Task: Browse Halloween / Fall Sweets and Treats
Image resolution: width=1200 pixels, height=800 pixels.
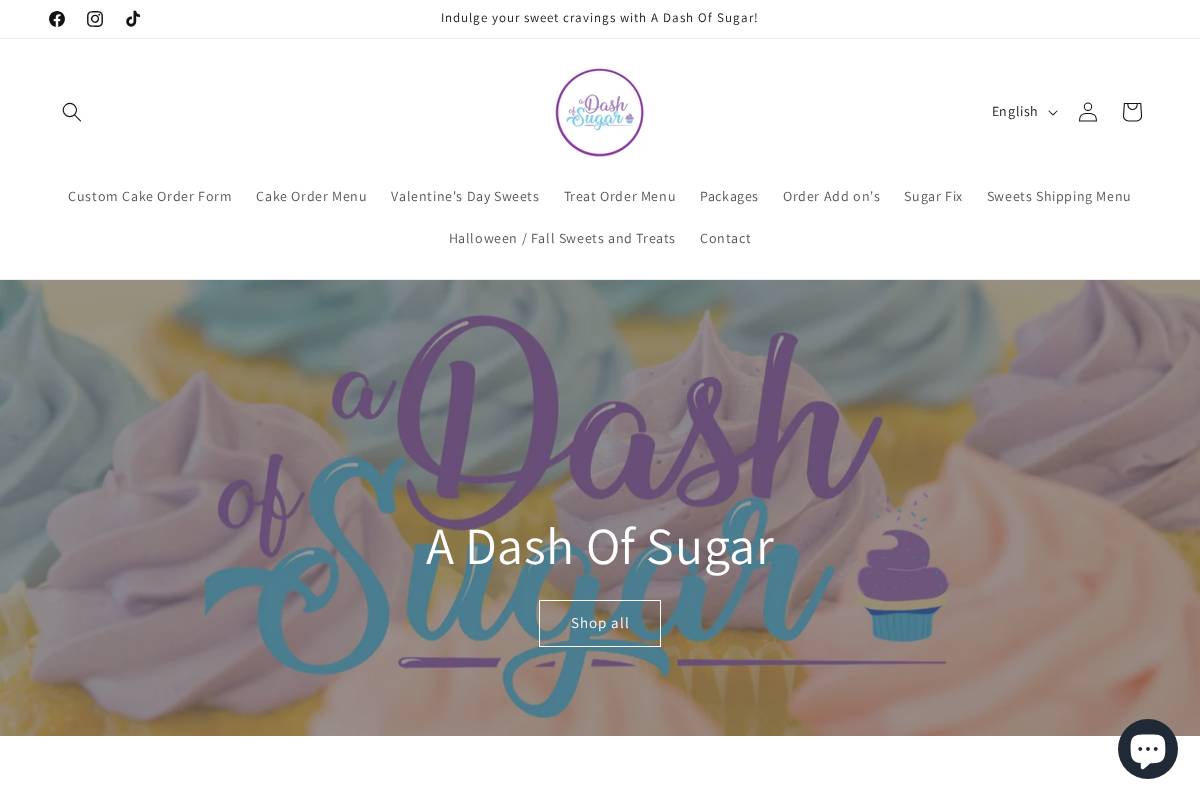Action: point(562,238)
